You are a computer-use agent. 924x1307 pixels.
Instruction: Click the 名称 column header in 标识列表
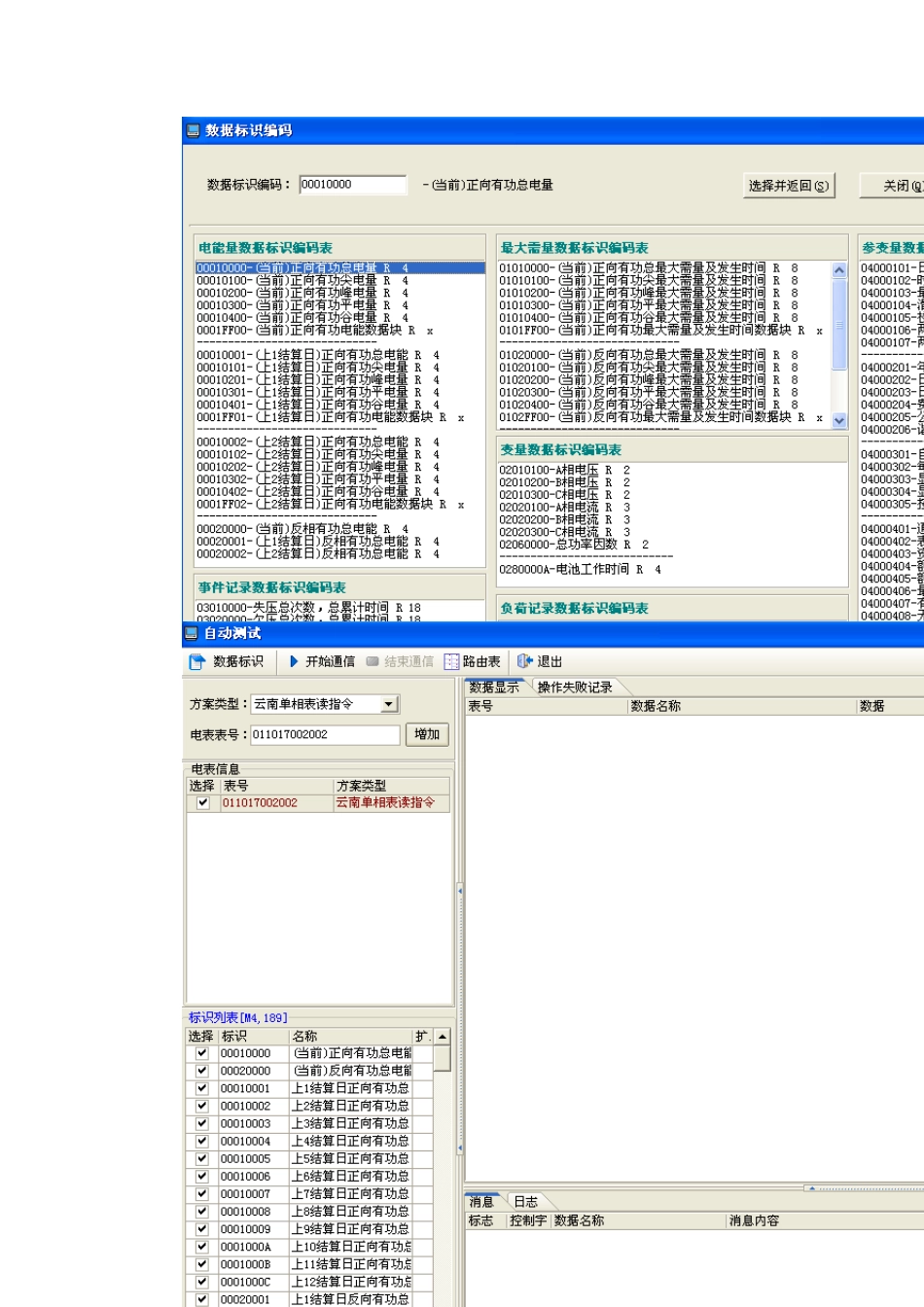click(x=350, y=1037)
